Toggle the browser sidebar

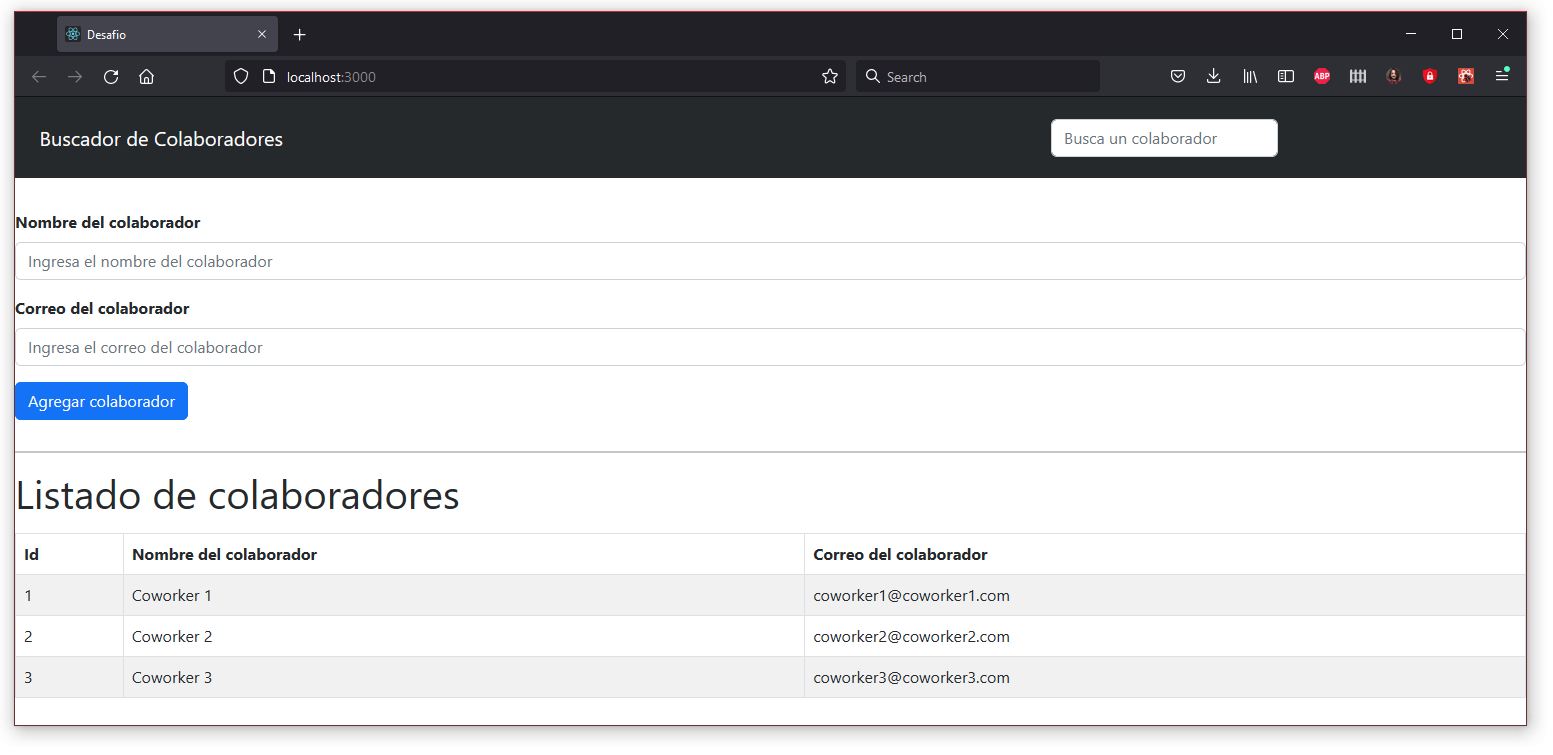click(1285, 75)
